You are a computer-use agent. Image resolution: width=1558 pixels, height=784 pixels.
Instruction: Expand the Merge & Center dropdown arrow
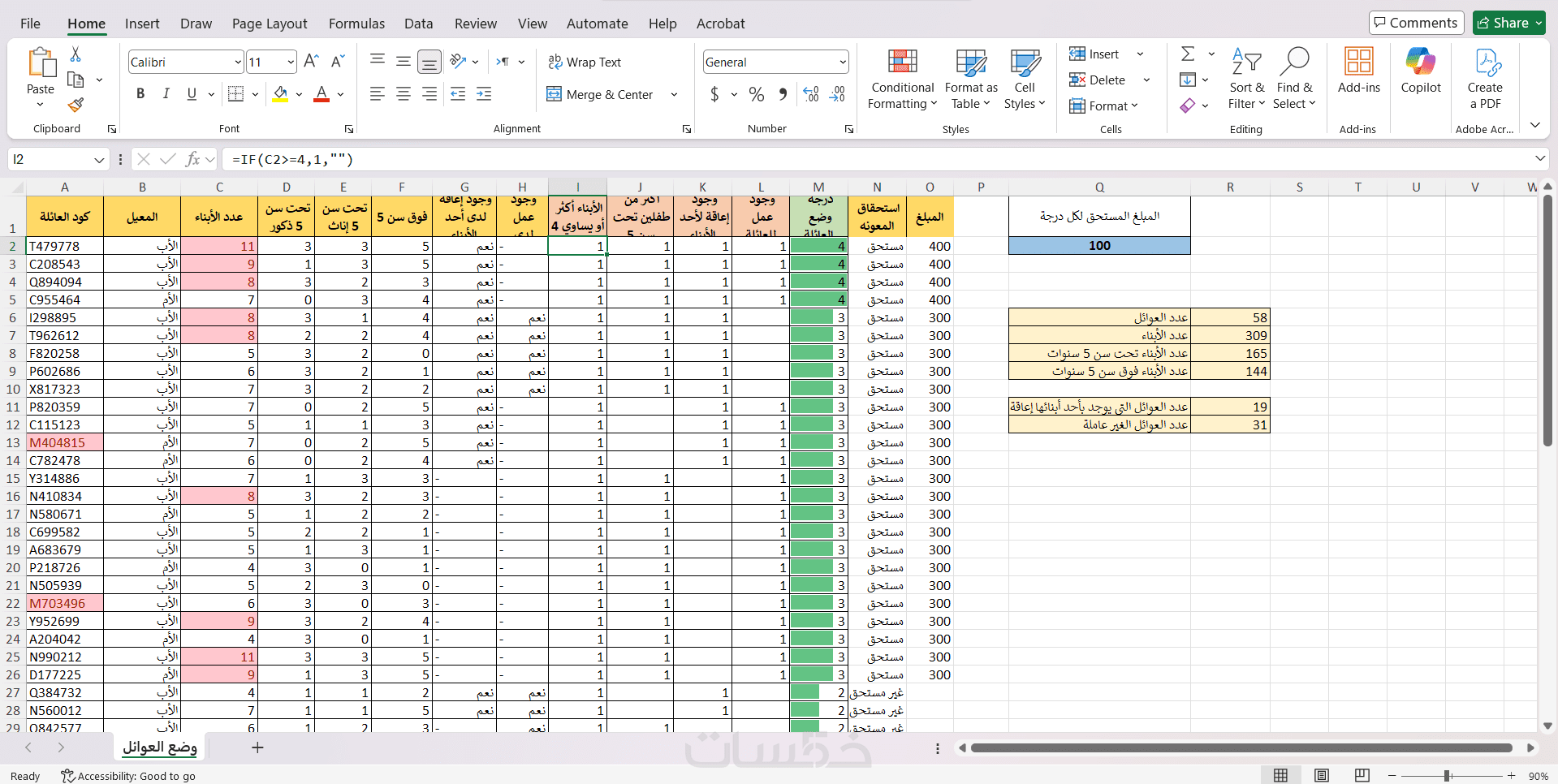click(674, 94)
